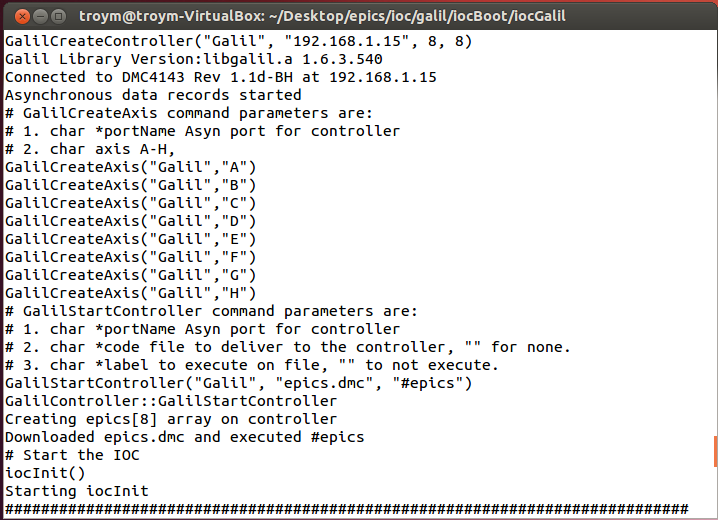Click the GalilCreateAxis "A" line
The image size is (718, 520).
tap(130, 167)
